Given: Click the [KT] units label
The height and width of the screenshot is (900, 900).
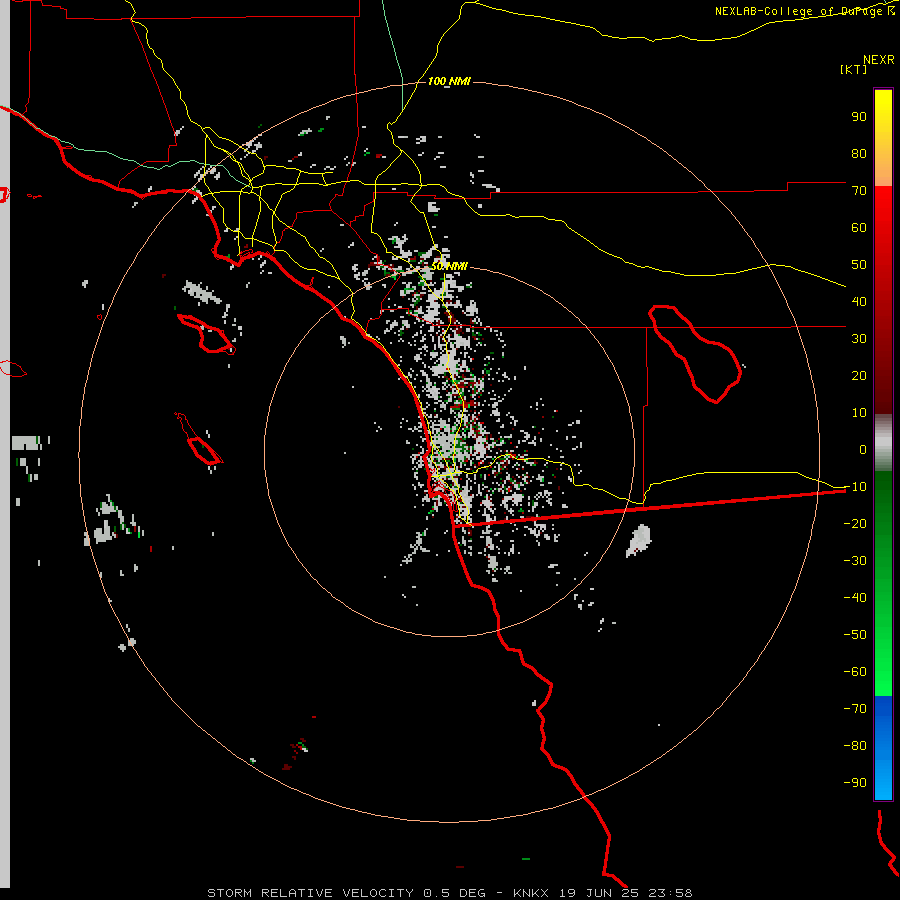Looking at the screenshot, I should [x=854, y=69].
